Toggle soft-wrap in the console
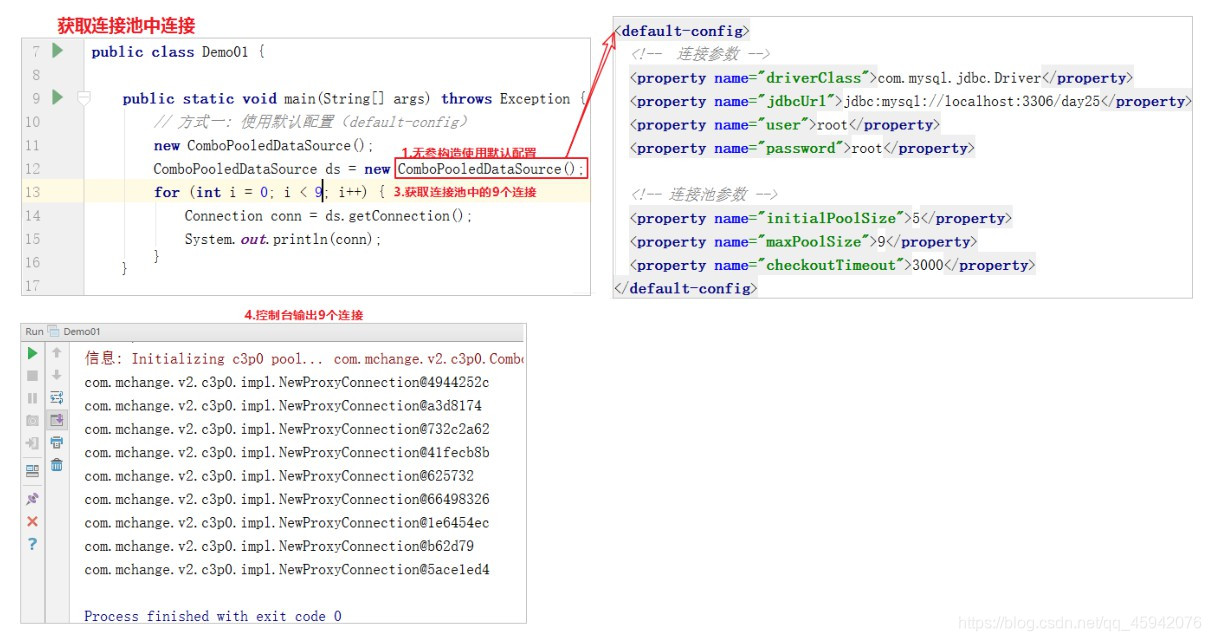The width and height of the screenshot is (1211, 641). pyautogui.click(x=57, y=397)
